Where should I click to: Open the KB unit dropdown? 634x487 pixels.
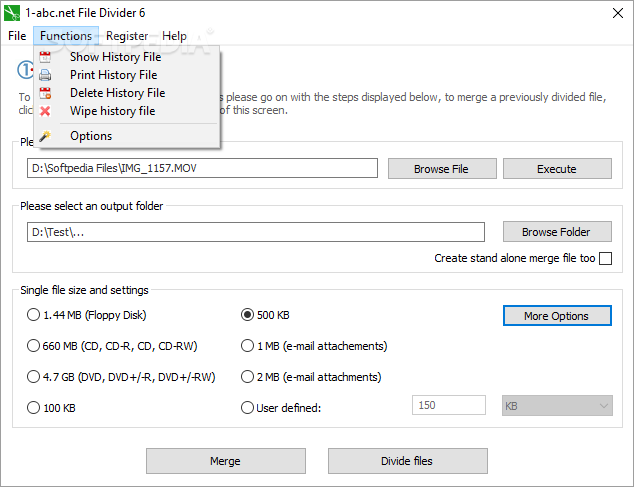pyautogui.click(x=557, y=406)
